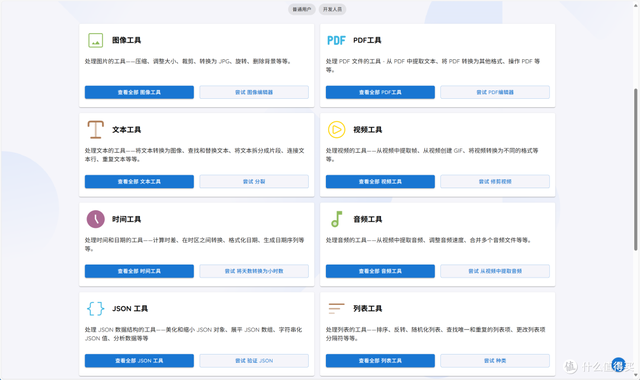Click 尝试 从视频中提取音频

pos(495,271)
